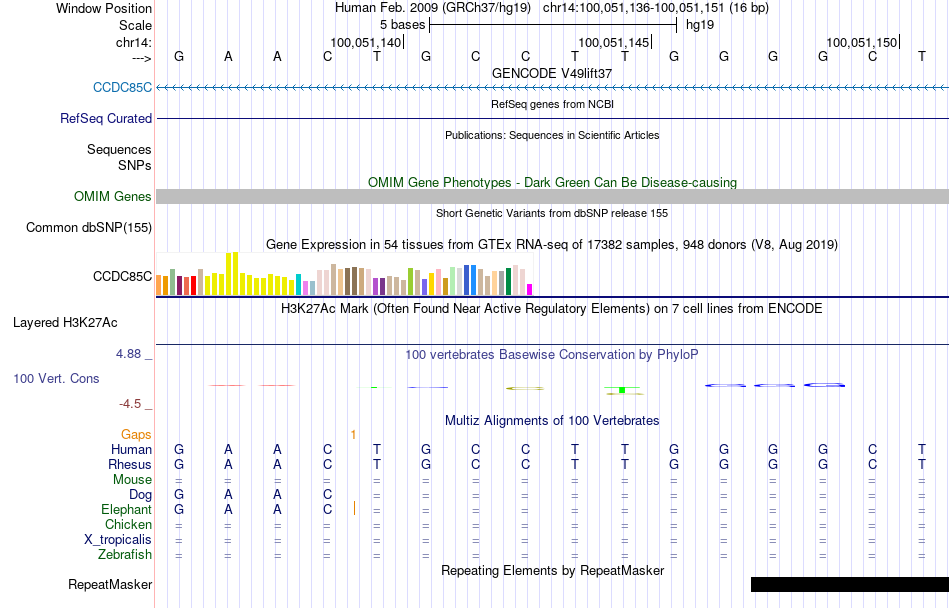Click the sequence direction arrow --> label

pyautogui.click(x=142, y=58)
